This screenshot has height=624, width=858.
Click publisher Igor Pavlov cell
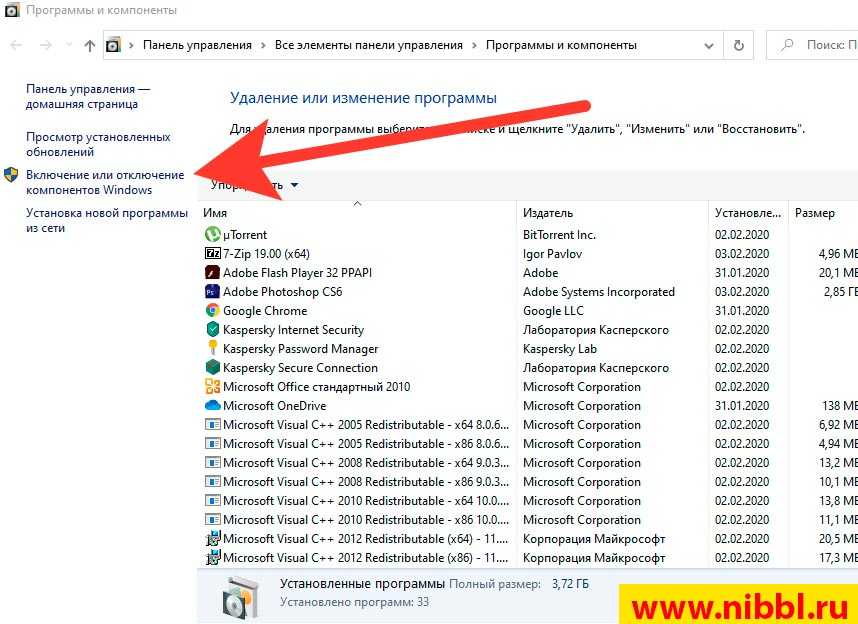(553, 254)
